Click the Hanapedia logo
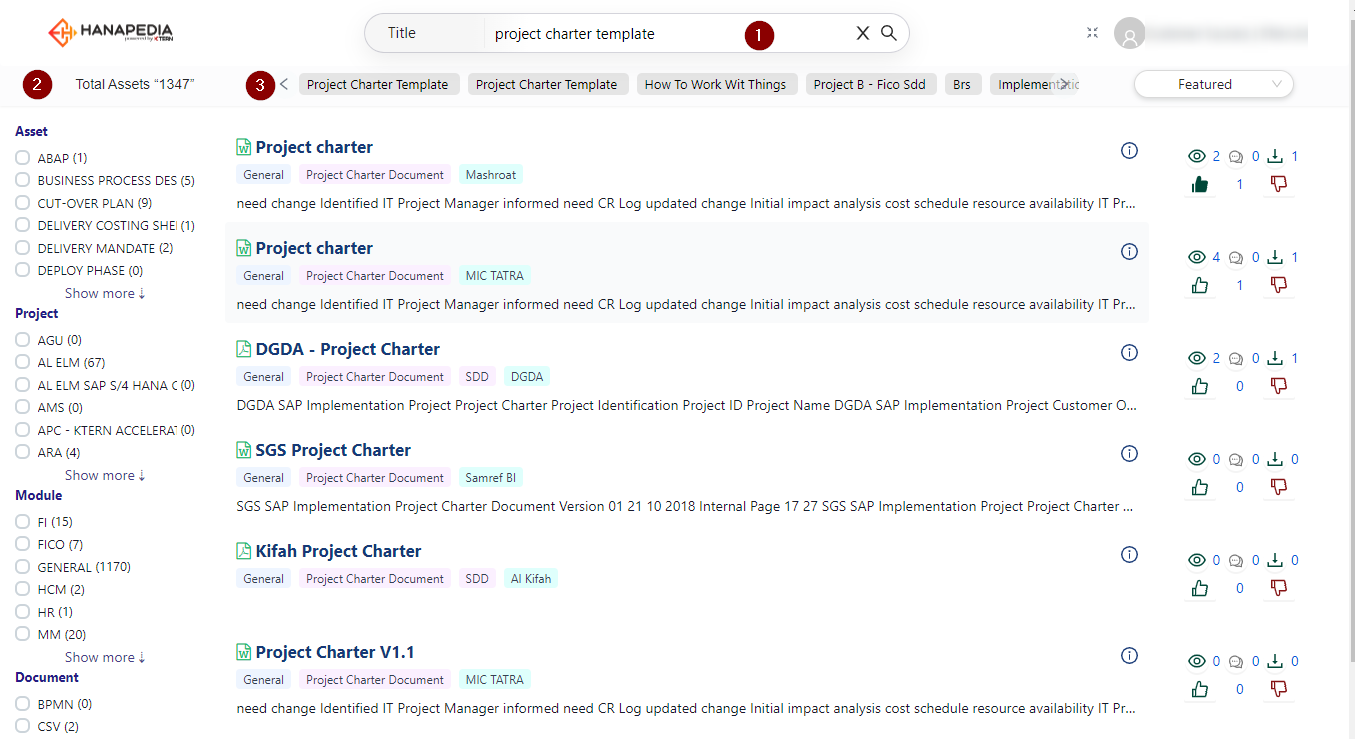 (x=110, y=32)
